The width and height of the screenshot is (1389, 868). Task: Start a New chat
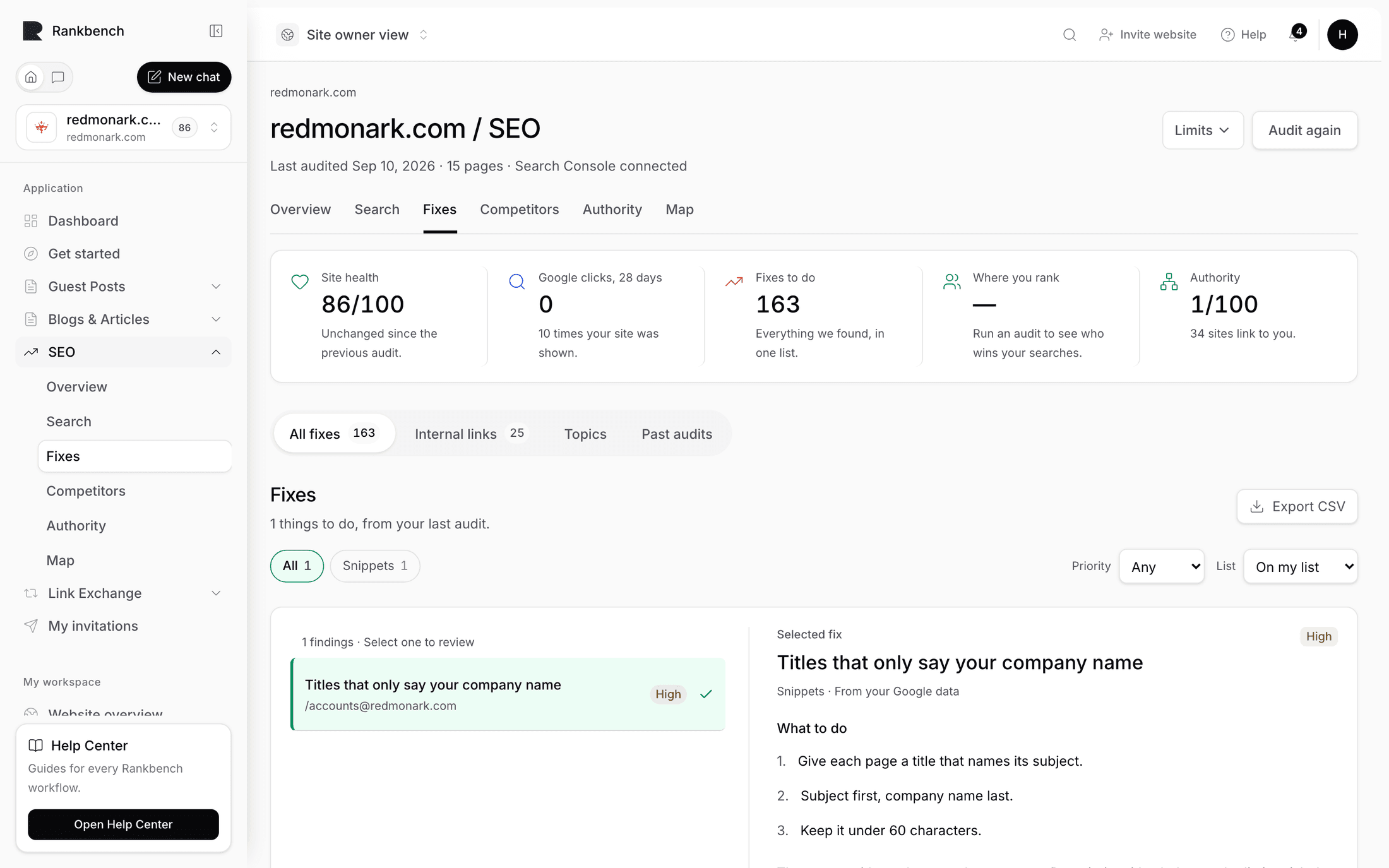coord(184,77)
